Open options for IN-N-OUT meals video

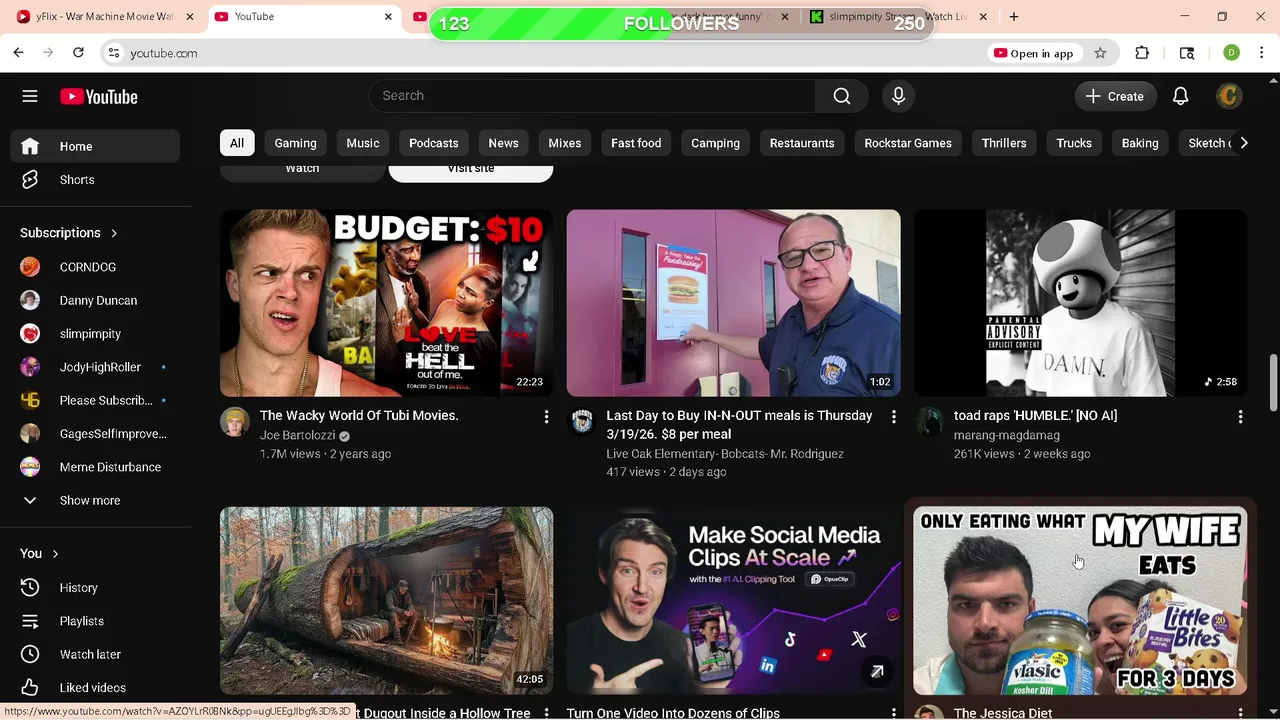[x=893, y=417]
